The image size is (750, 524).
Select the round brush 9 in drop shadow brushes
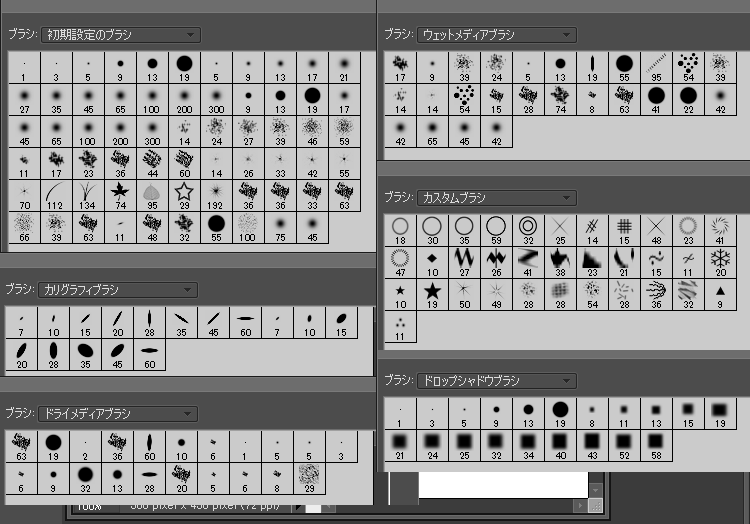496,414
